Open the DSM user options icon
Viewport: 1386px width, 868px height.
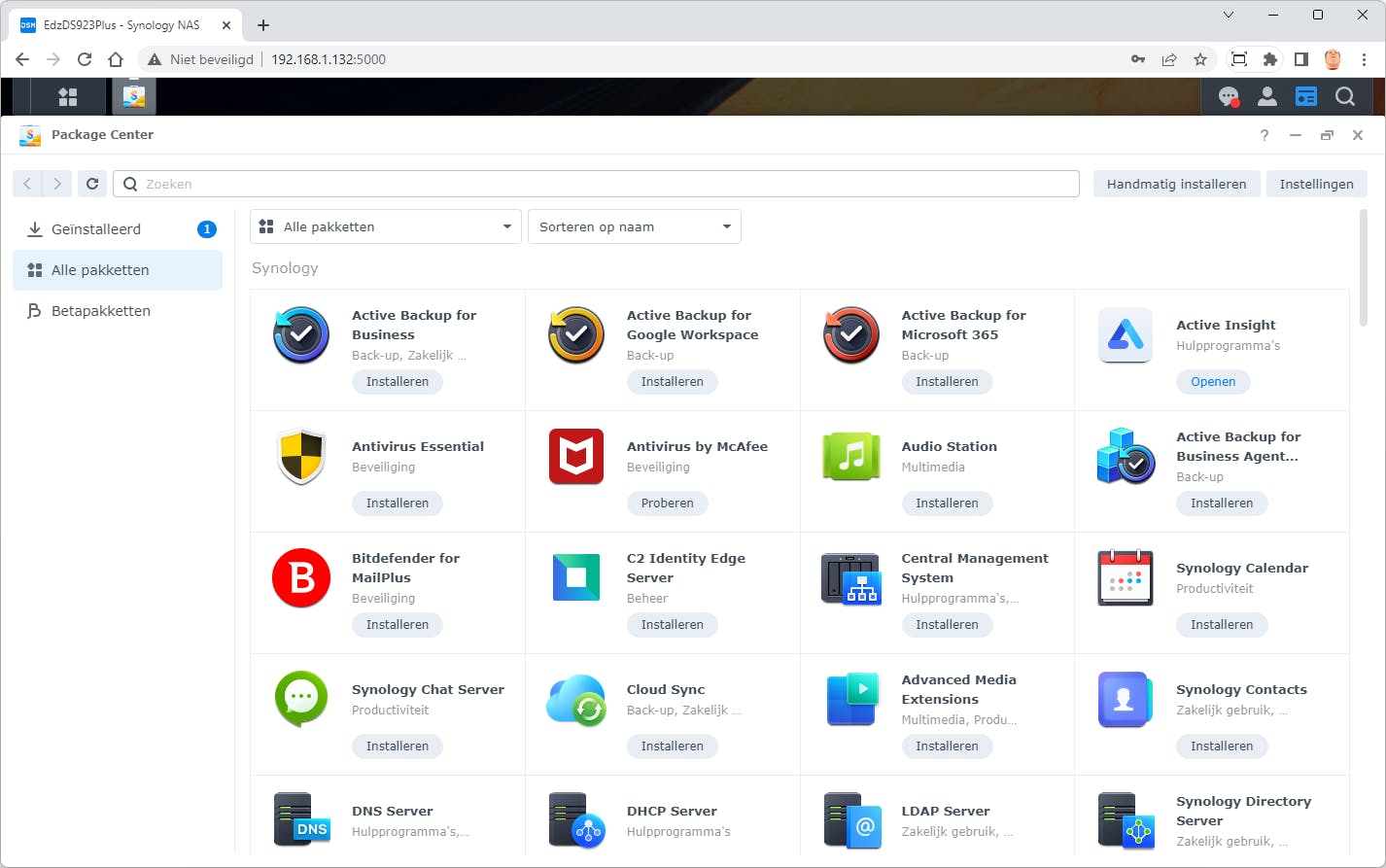tap(1267, 96)
